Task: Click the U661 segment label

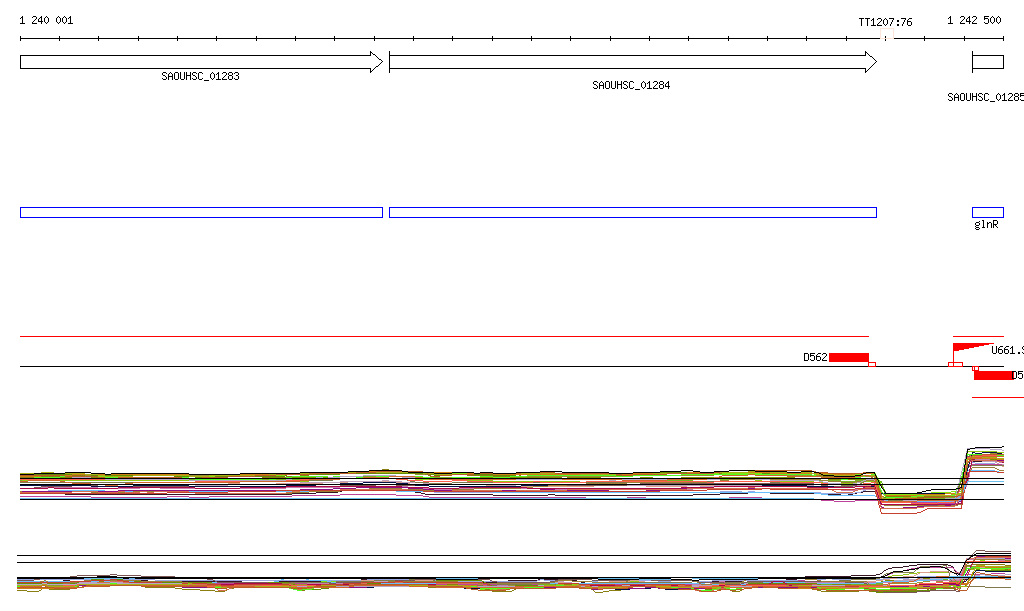Action: point(1003,350)
